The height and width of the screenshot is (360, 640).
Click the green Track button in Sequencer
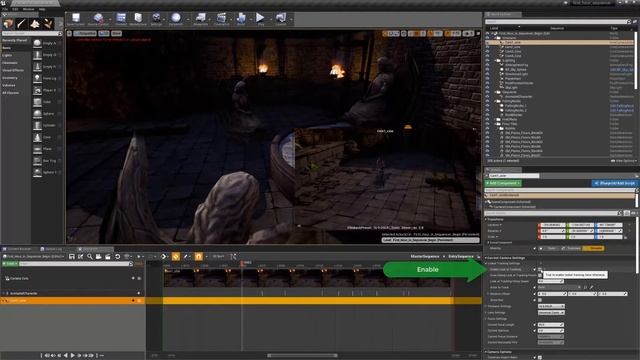[10, 264]
